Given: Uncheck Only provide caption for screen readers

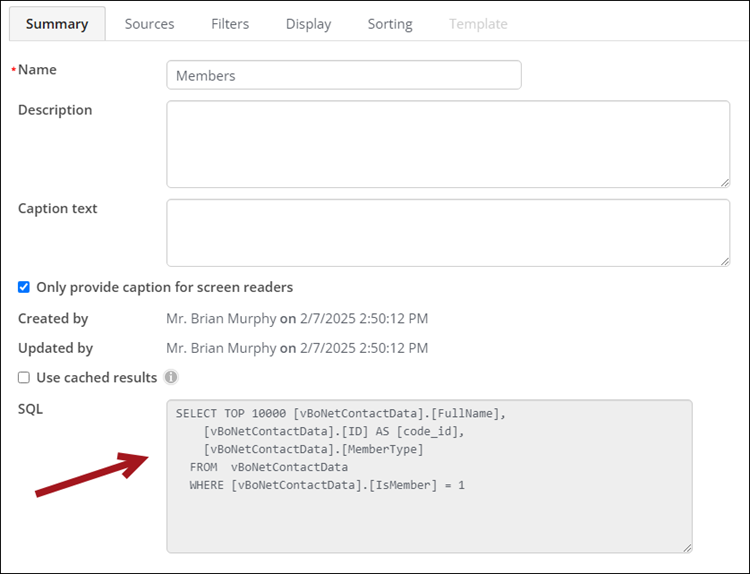Looking at the screenshot, I should (x=24, y=287).
